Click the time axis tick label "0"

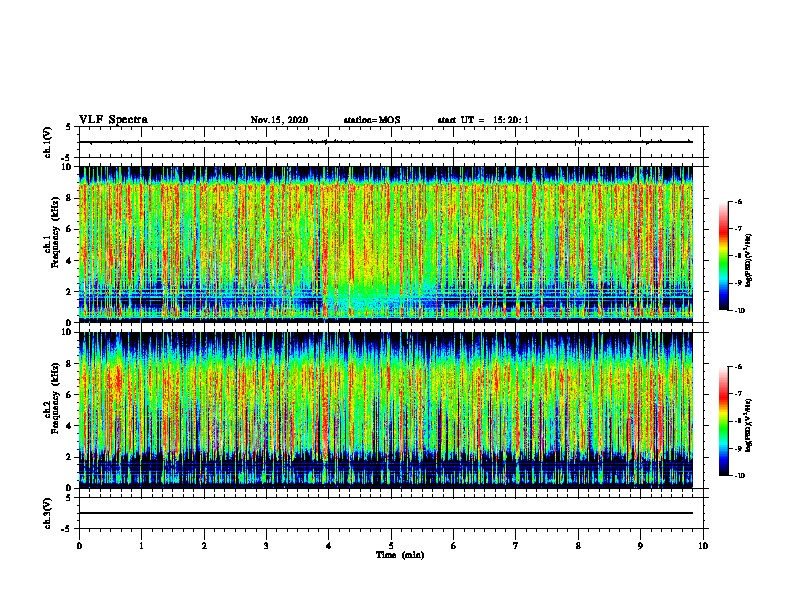coord(79,546)
